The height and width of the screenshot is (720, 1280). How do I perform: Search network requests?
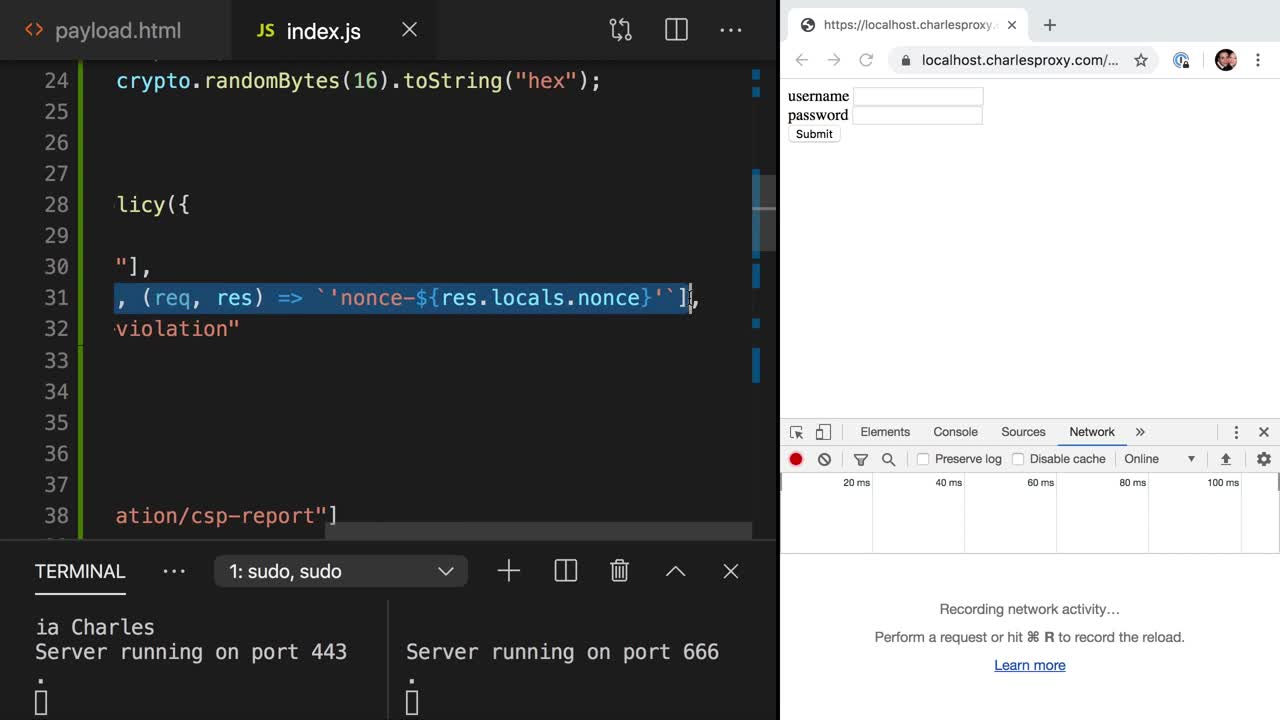click(x=888, y=459)
